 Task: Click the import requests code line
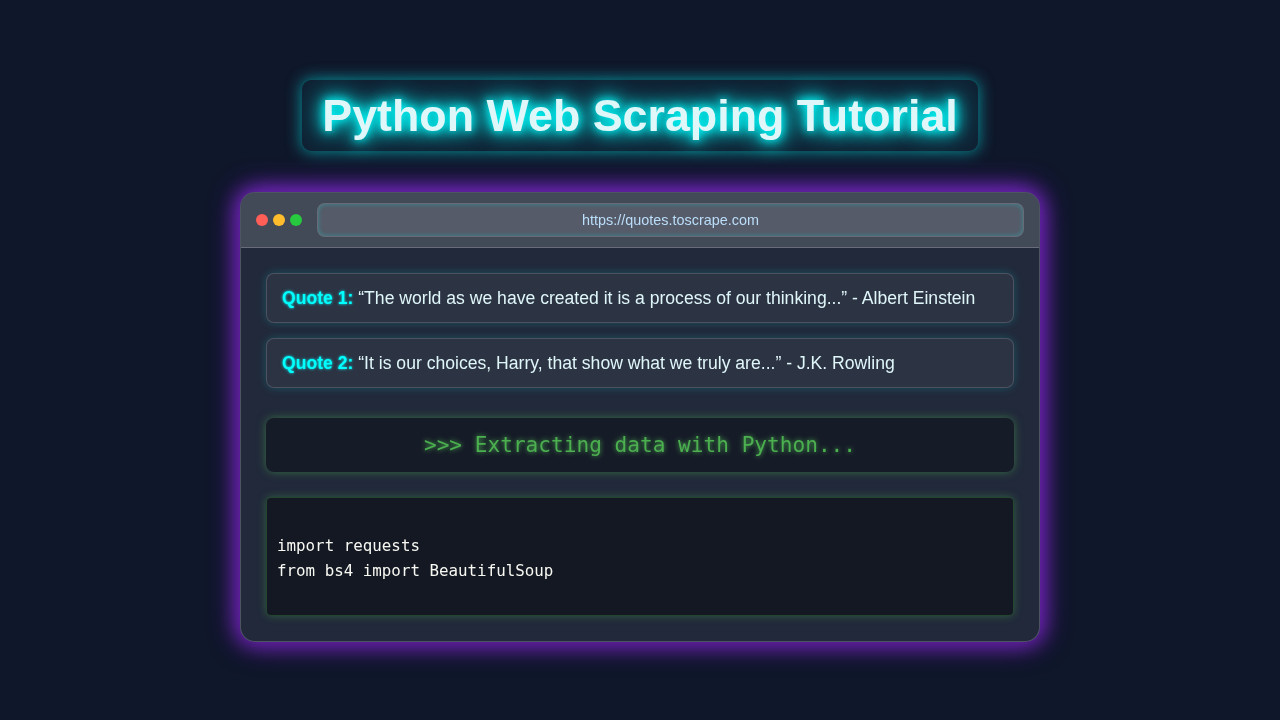(x=348, y=545)
